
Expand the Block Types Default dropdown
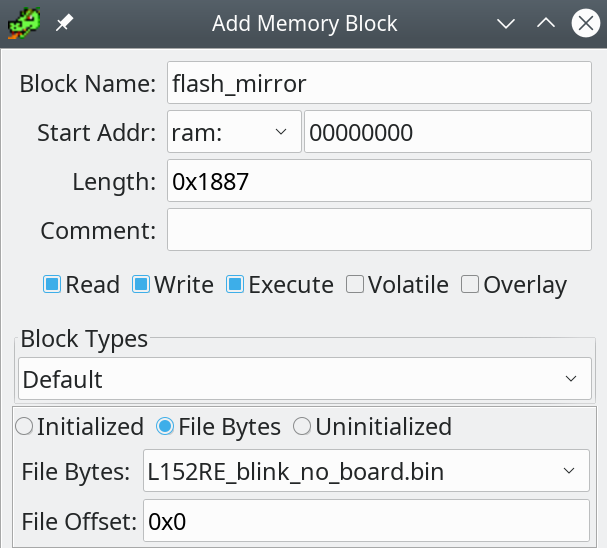point(305,379)
